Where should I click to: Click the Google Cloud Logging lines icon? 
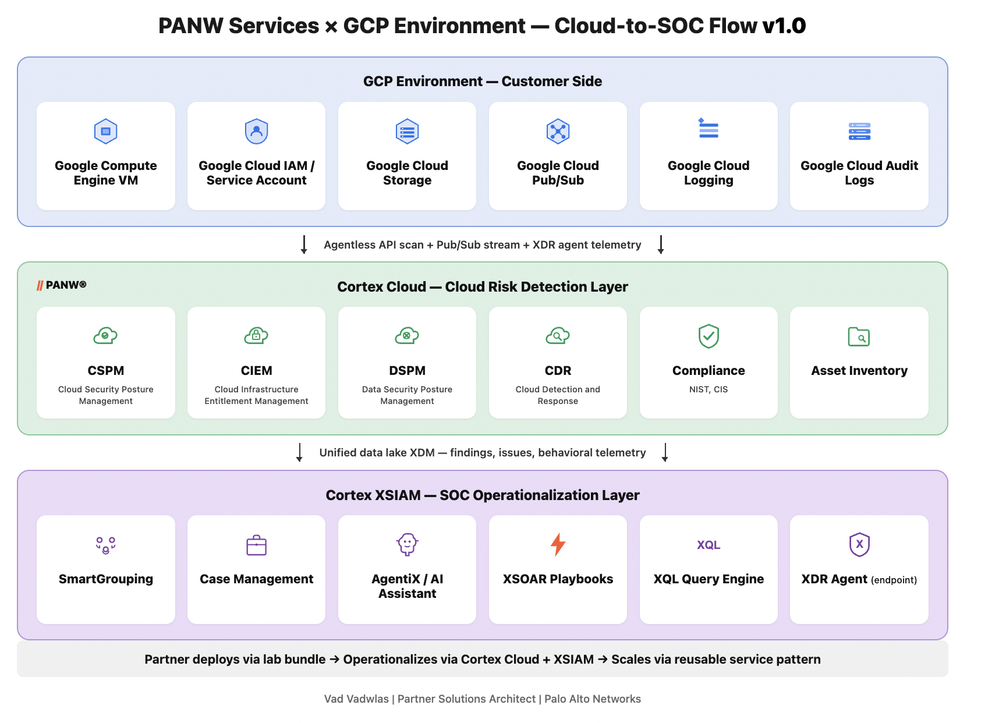(x=708, y=129)
